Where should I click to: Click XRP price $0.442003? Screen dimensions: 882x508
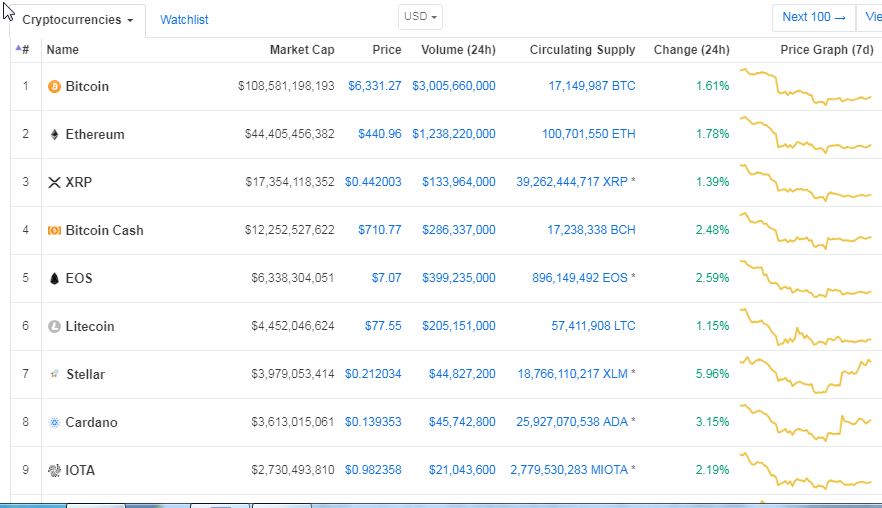tap(373, 182)
